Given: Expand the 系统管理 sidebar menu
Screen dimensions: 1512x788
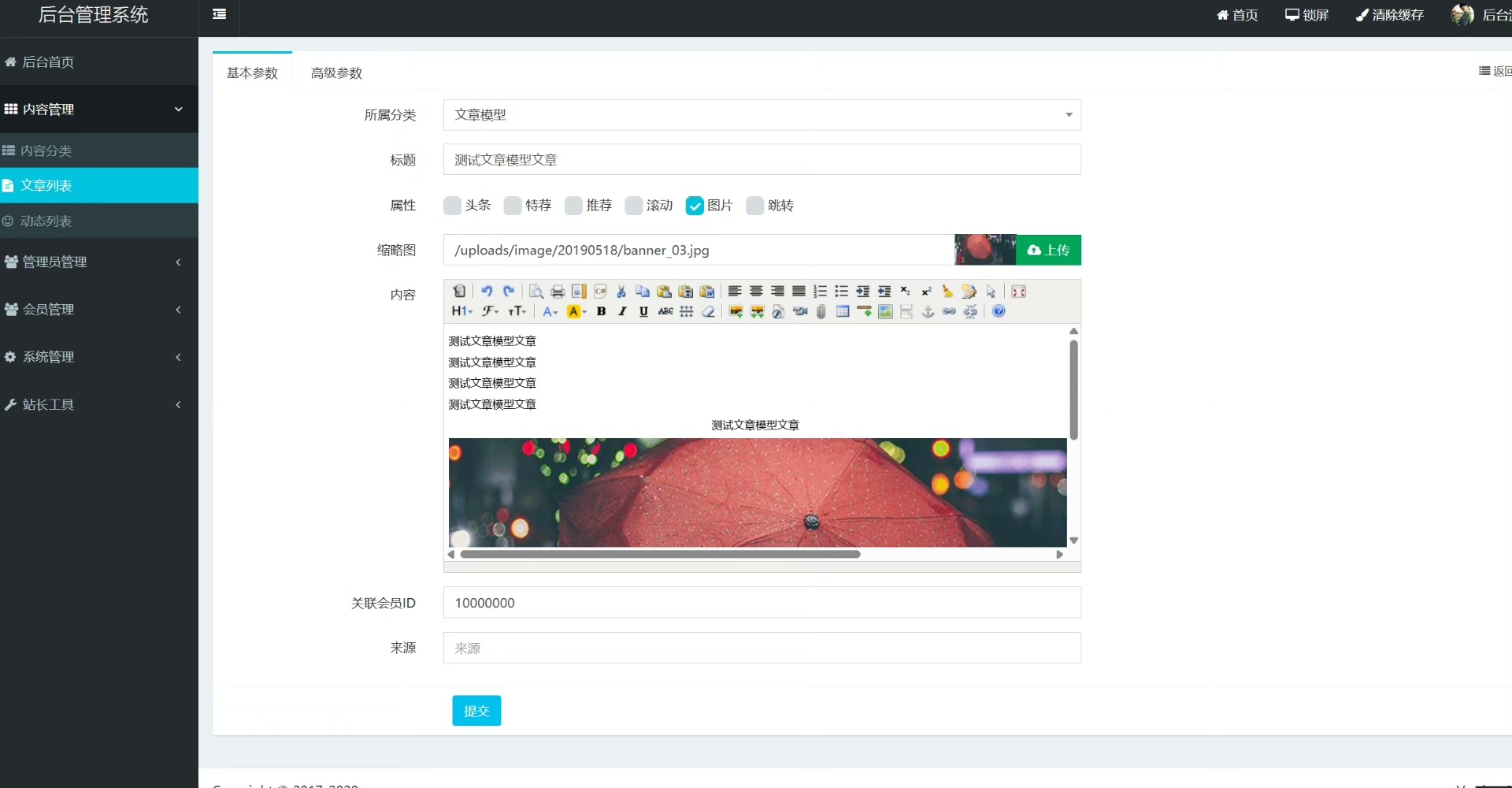Looking at the screenshot, I should [99, 356].
